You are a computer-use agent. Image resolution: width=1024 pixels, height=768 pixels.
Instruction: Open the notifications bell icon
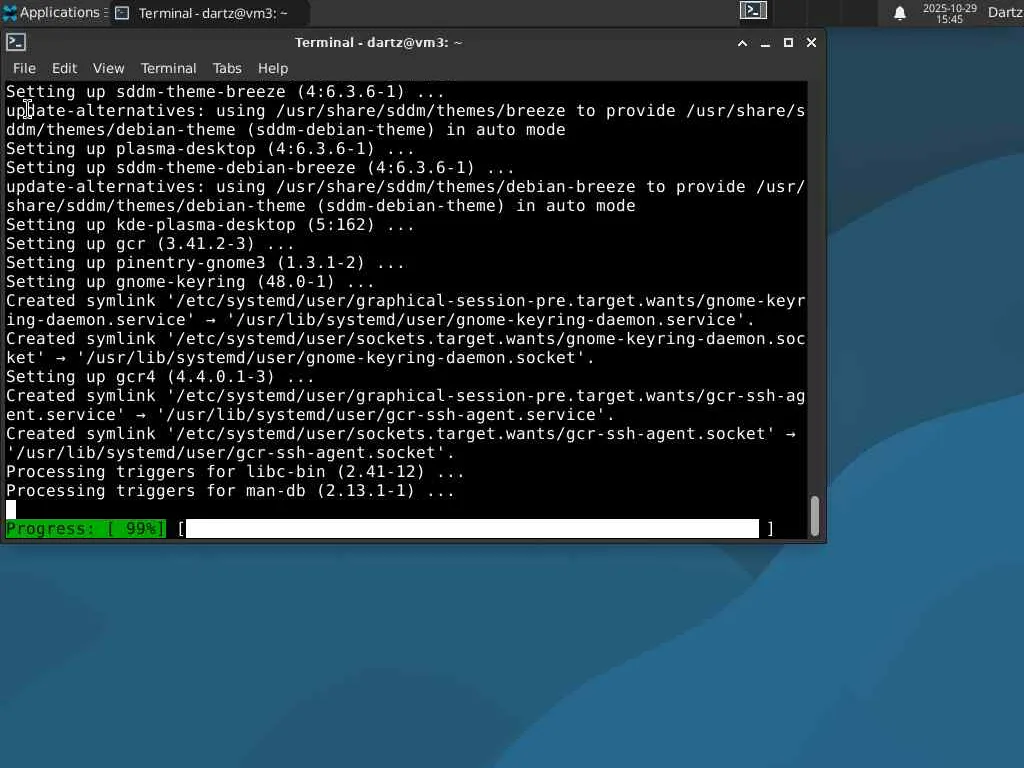[899, 13]
